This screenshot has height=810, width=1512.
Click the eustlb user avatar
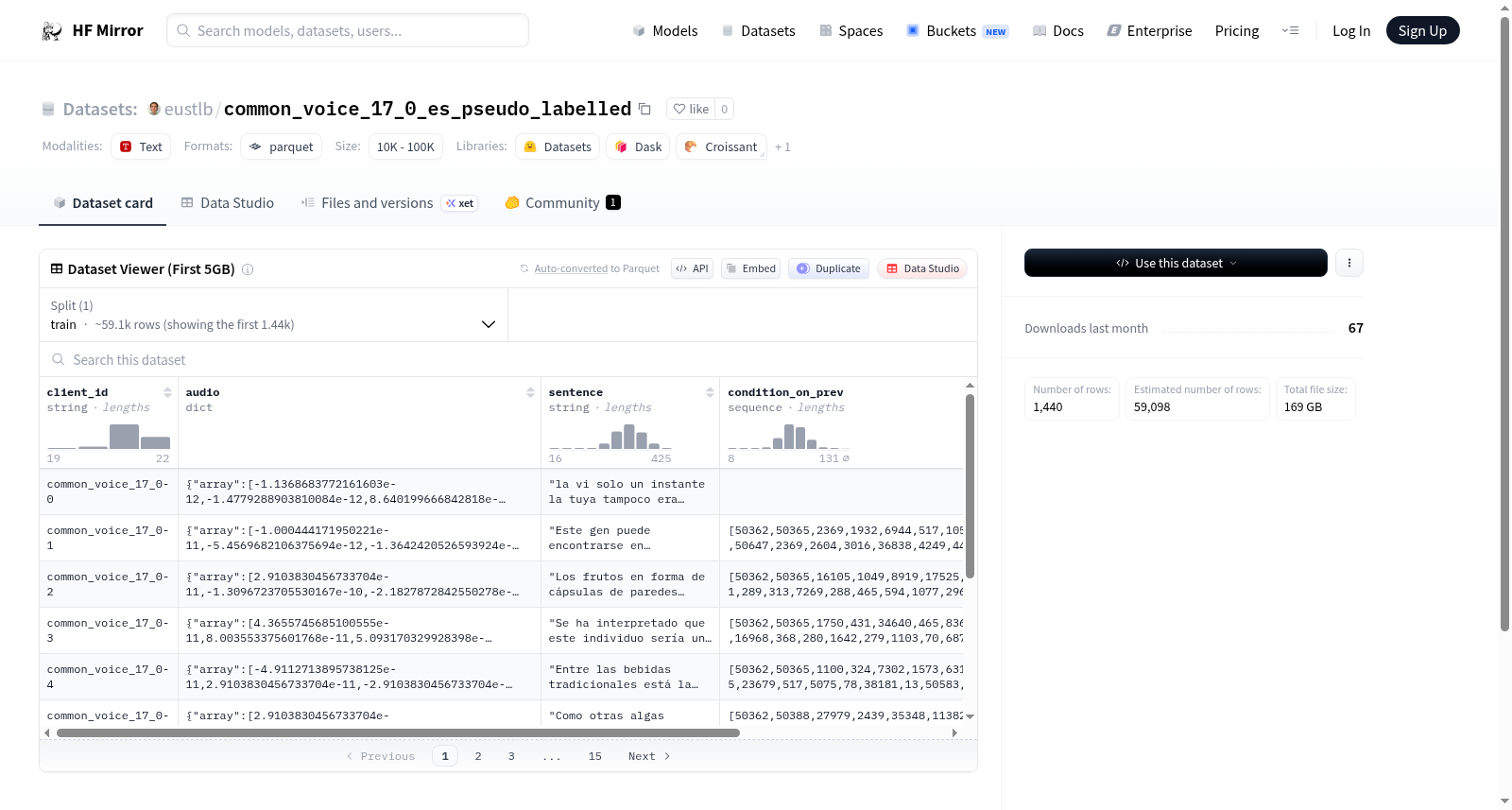click(154, 109)
